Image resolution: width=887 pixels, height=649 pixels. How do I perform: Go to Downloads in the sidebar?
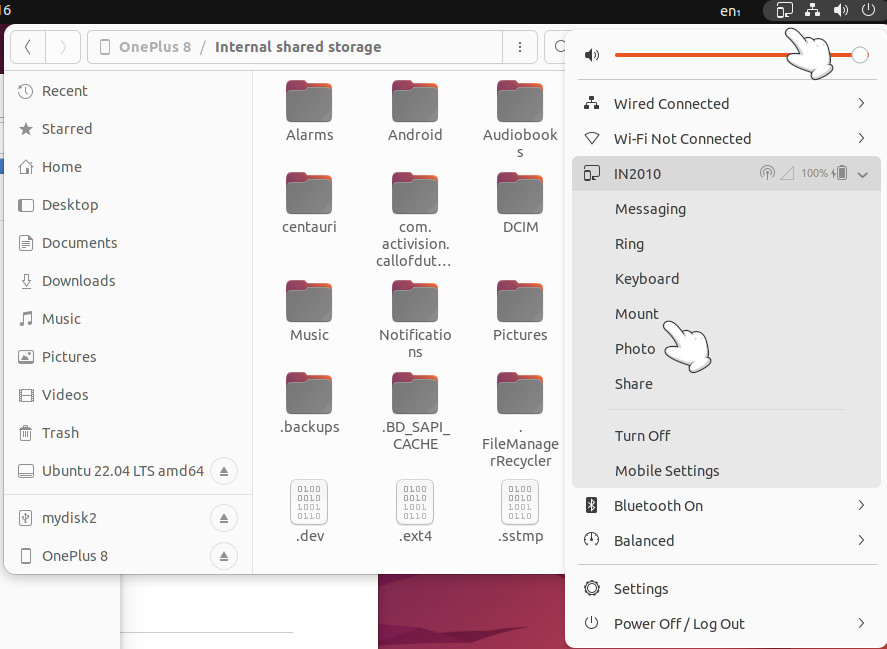coord(78,281)
